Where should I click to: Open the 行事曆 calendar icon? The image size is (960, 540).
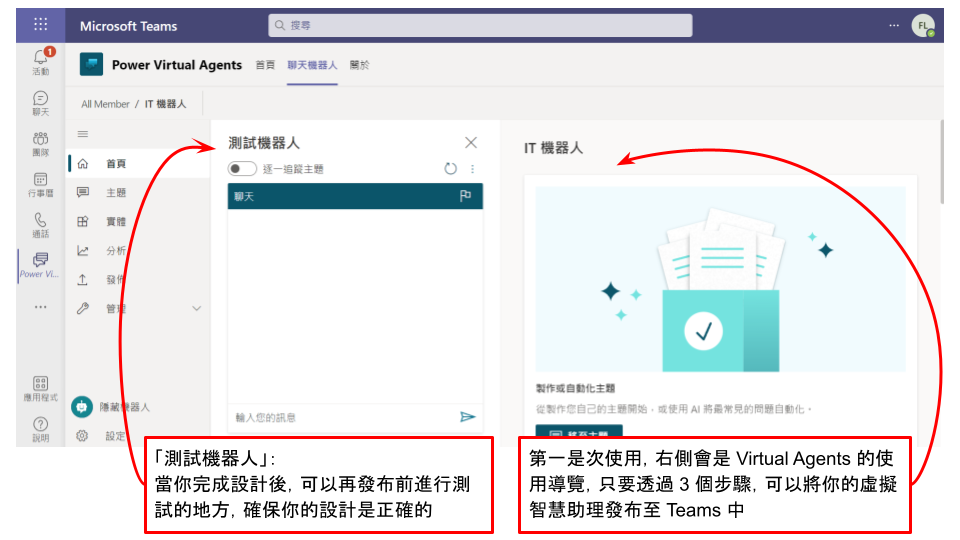(40, 184)
